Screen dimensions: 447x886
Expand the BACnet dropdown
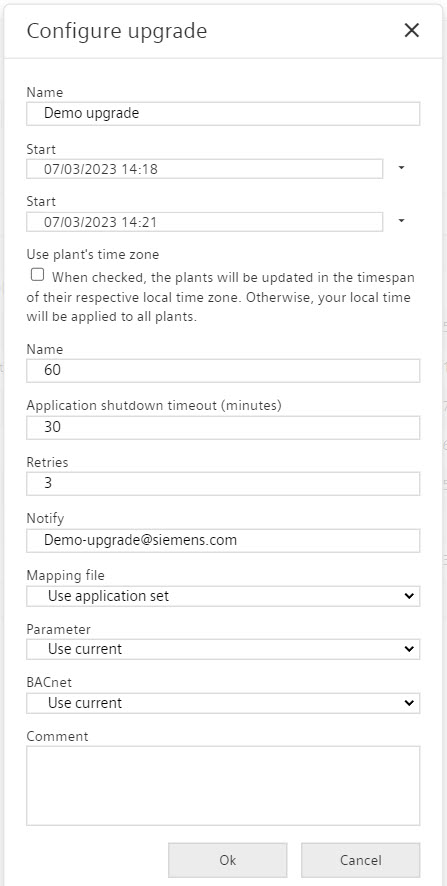(223, 703)
